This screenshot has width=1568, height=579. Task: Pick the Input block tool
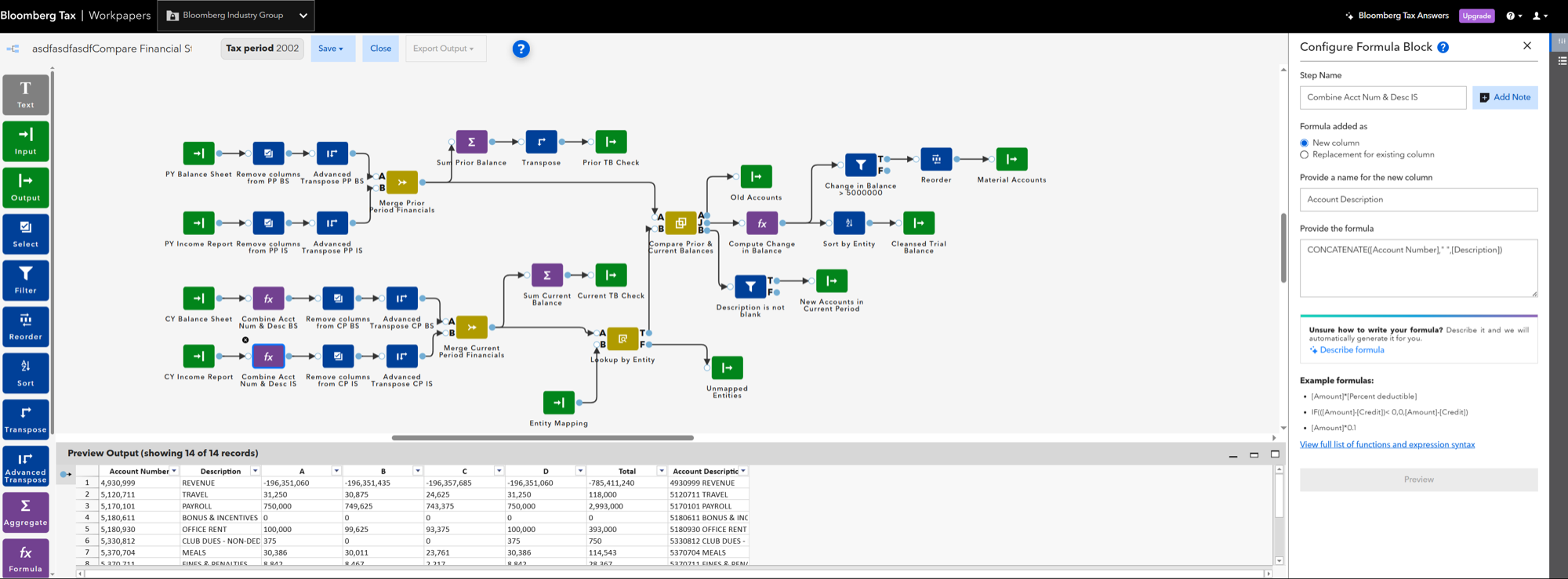point(25,141)
